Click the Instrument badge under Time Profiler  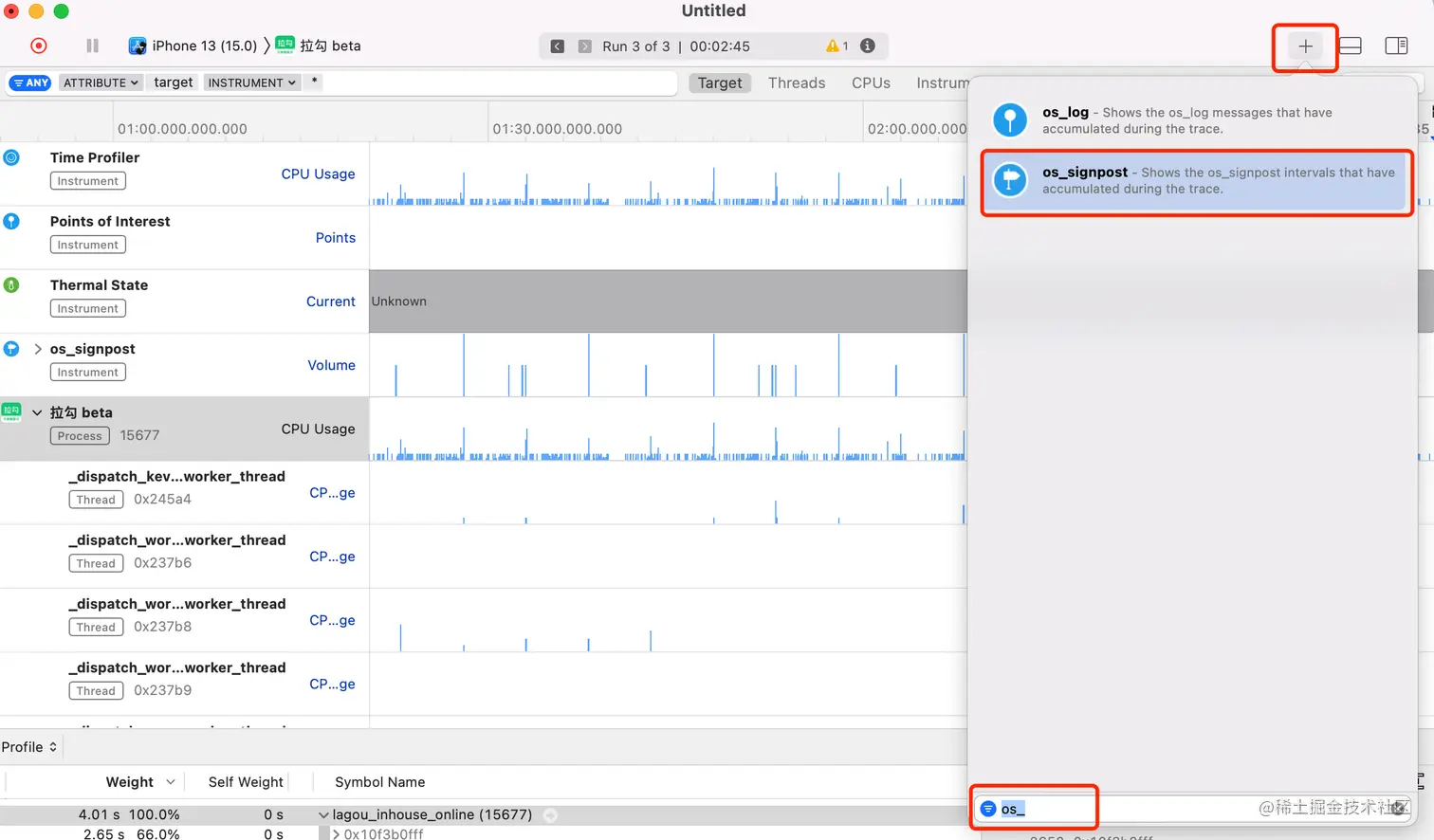click(x=88, y=181)
